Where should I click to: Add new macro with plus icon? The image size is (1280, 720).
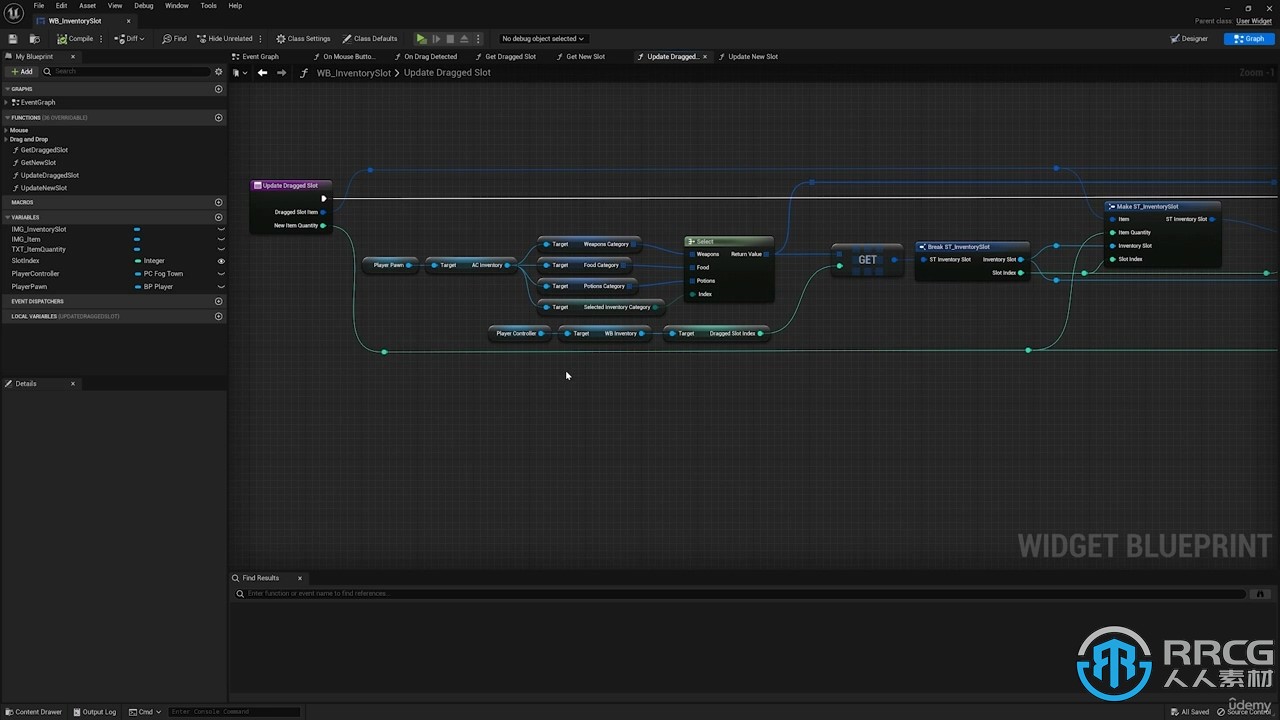(219, 202)
